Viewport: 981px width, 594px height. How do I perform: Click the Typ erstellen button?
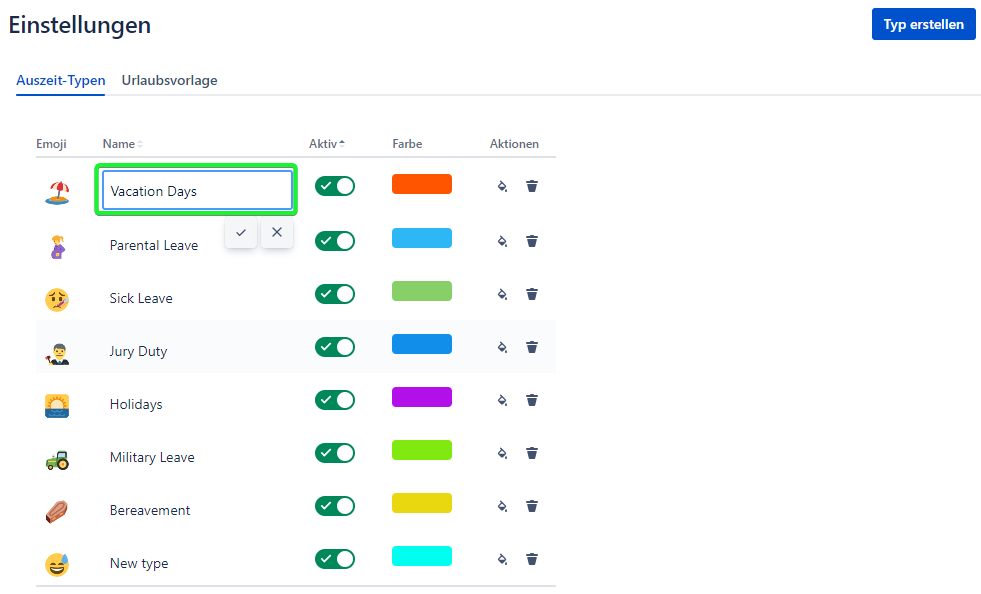tap(923, 25)
